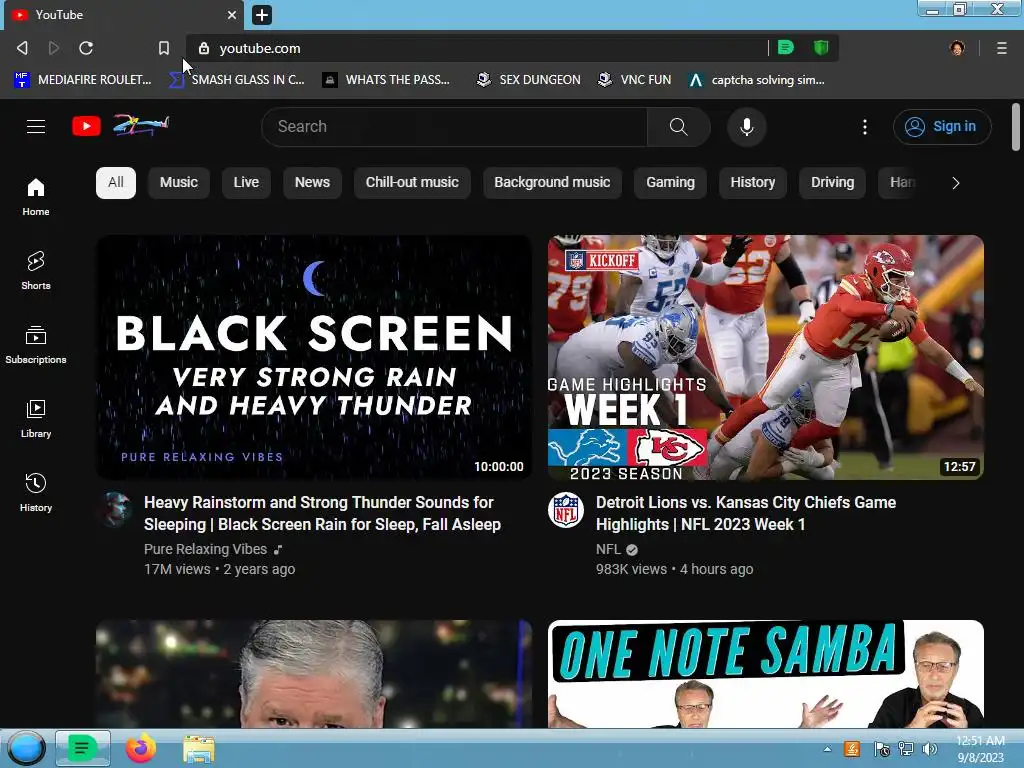The height and width of the screenshot is (768, 1024).
Task: Reload the page
Action: pyautogui.click(x=86, y=48)
